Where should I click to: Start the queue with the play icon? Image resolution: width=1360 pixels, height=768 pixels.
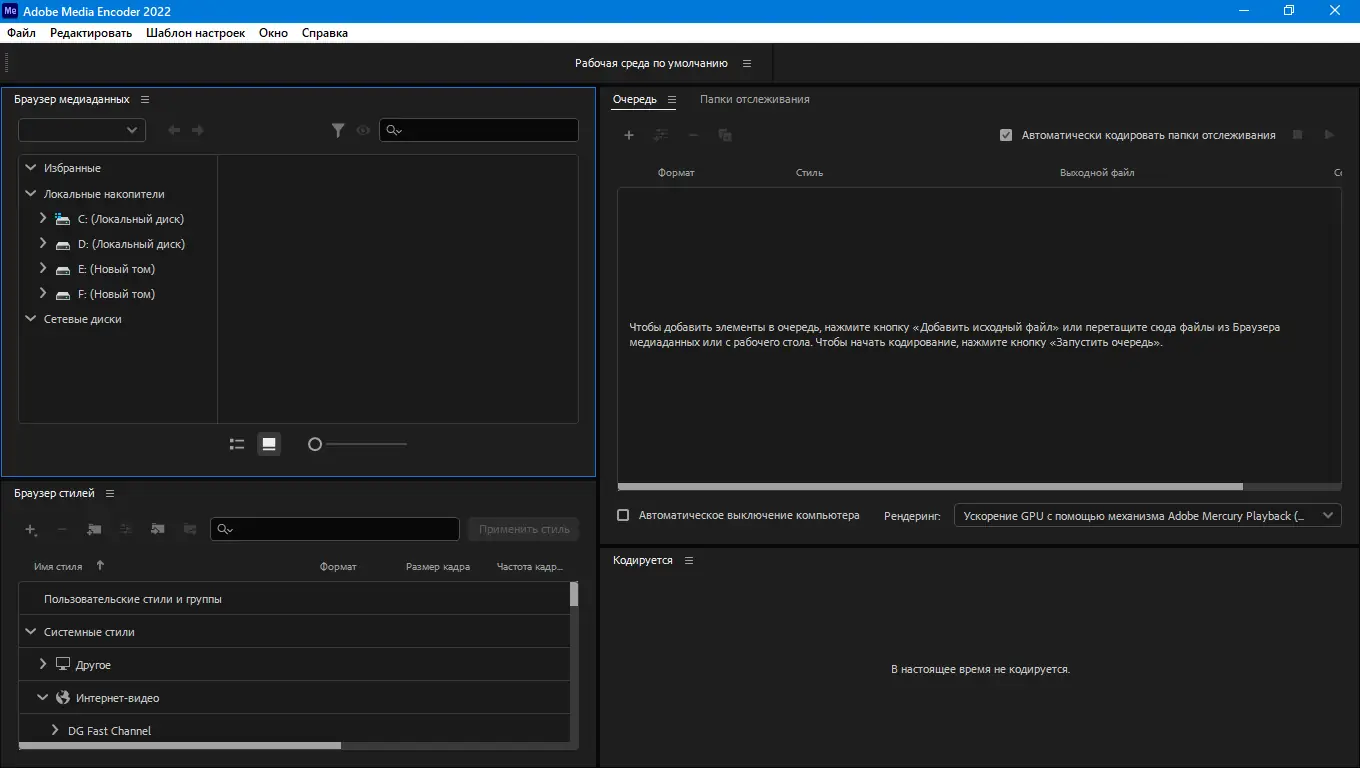(1329, 135)
